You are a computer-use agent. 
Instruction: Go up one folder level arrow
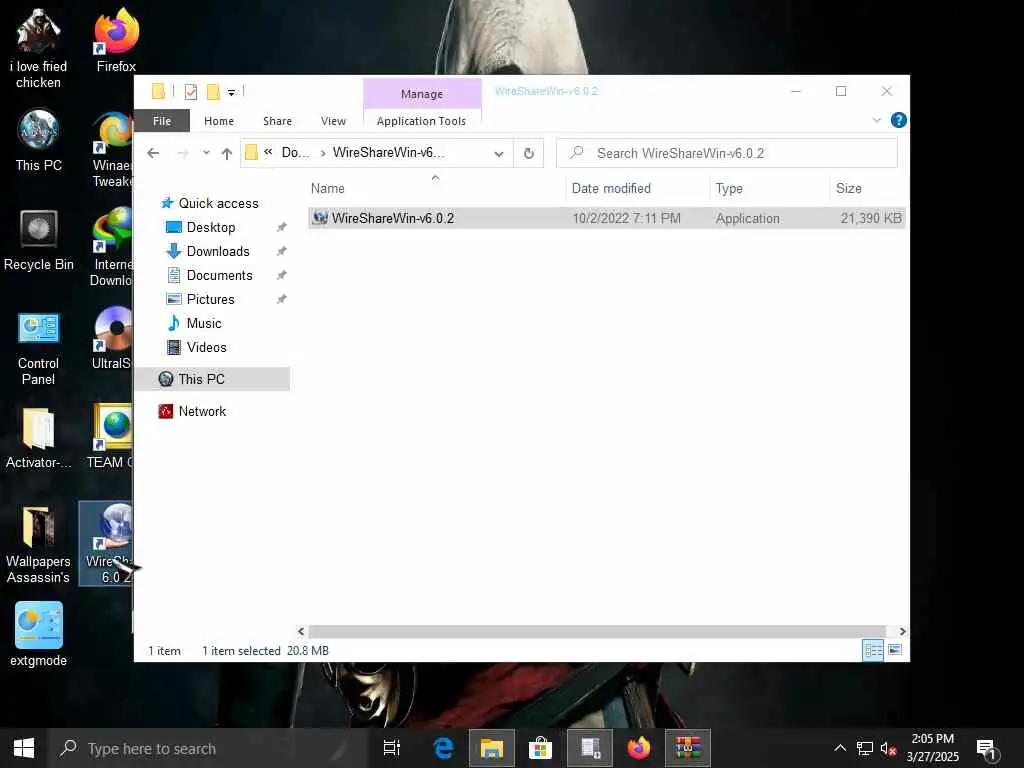[227, 153]
